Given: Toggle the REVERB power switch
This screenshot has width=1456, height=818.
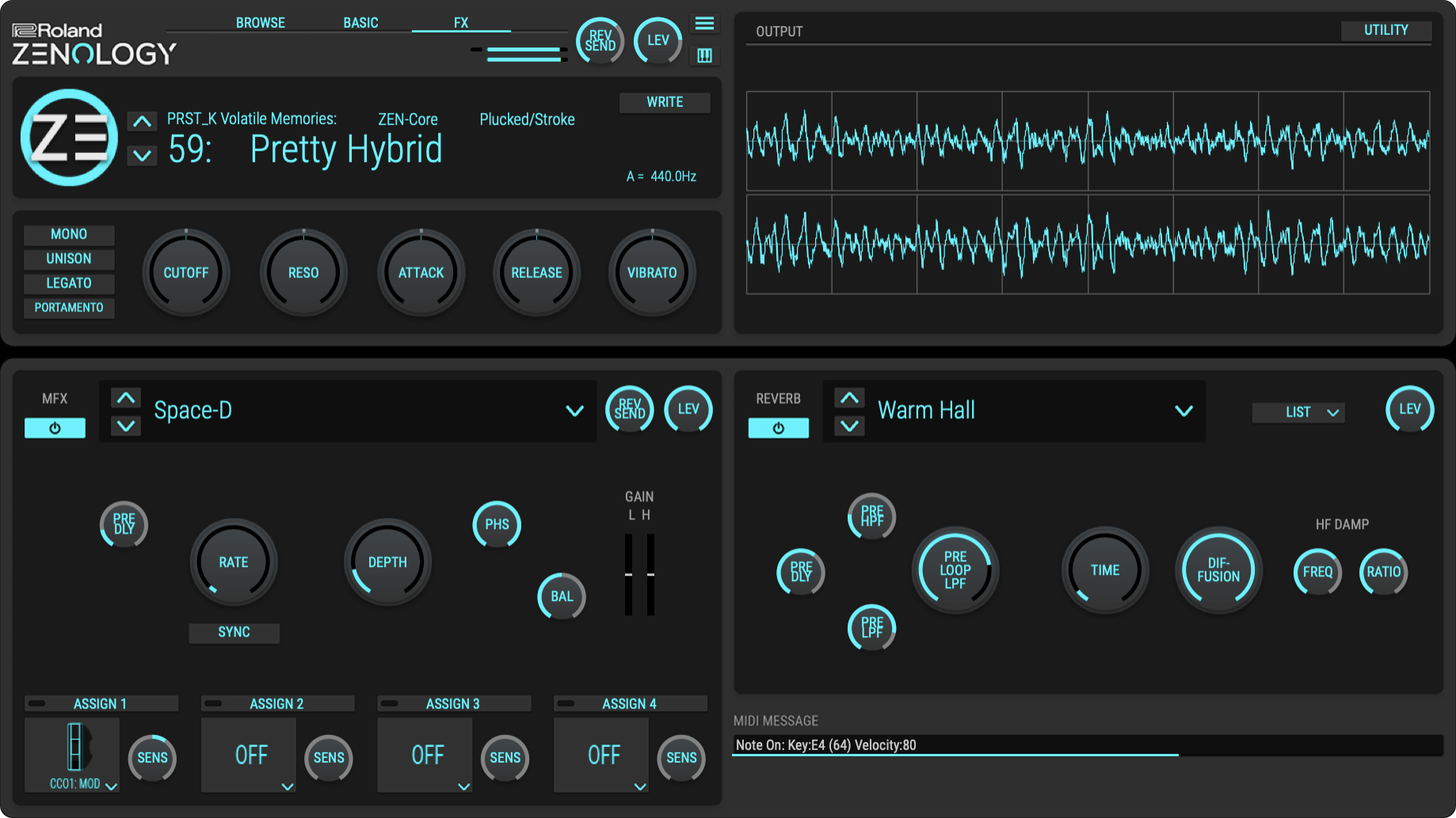Looking at the screenshot, I should tap(779, 428).
